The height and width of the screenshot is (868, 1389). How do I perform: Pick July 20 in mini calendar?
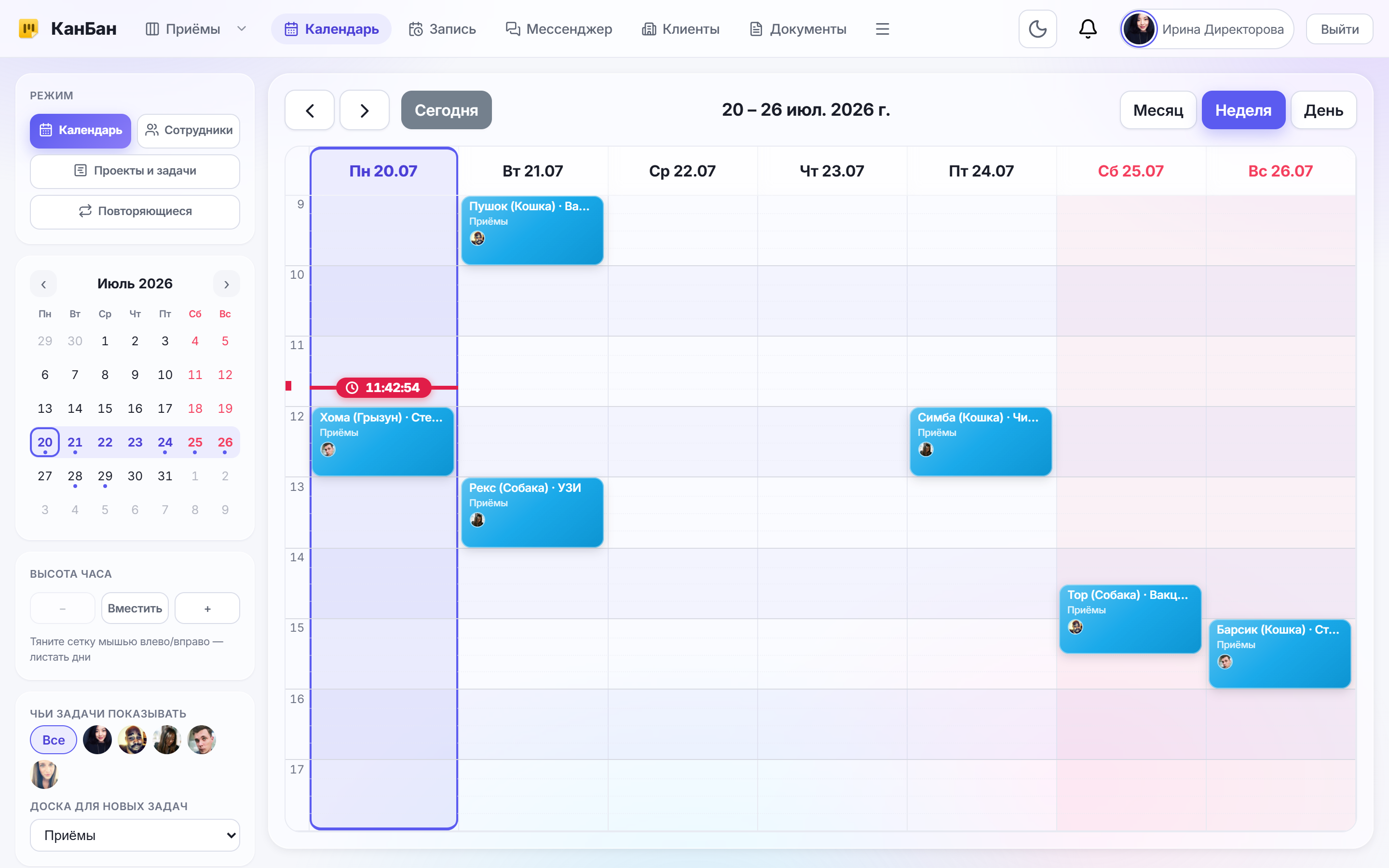pyautogui.click(x=45, y=442)
